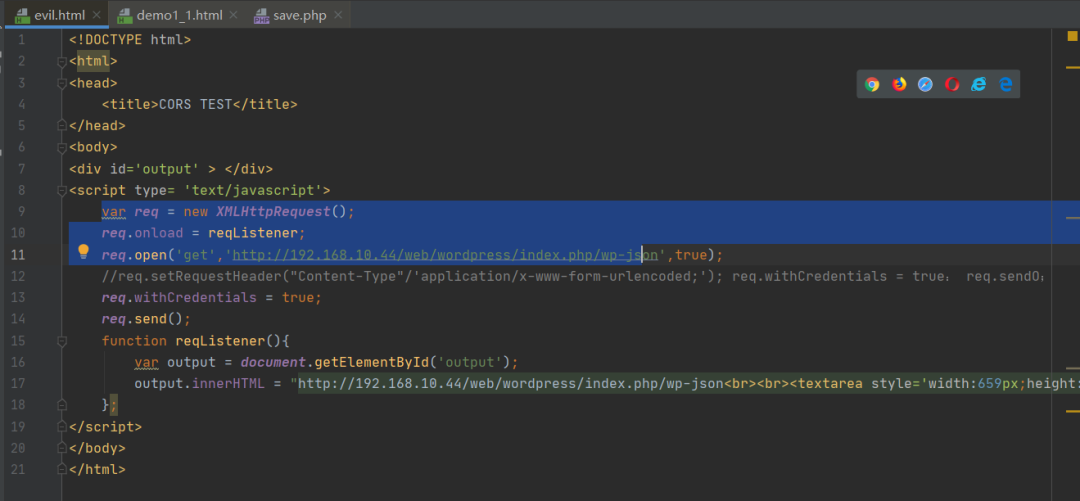Switch to the evil.html tab
Viewport: 1080px width, 501px height.
click(x=57, y=15)
